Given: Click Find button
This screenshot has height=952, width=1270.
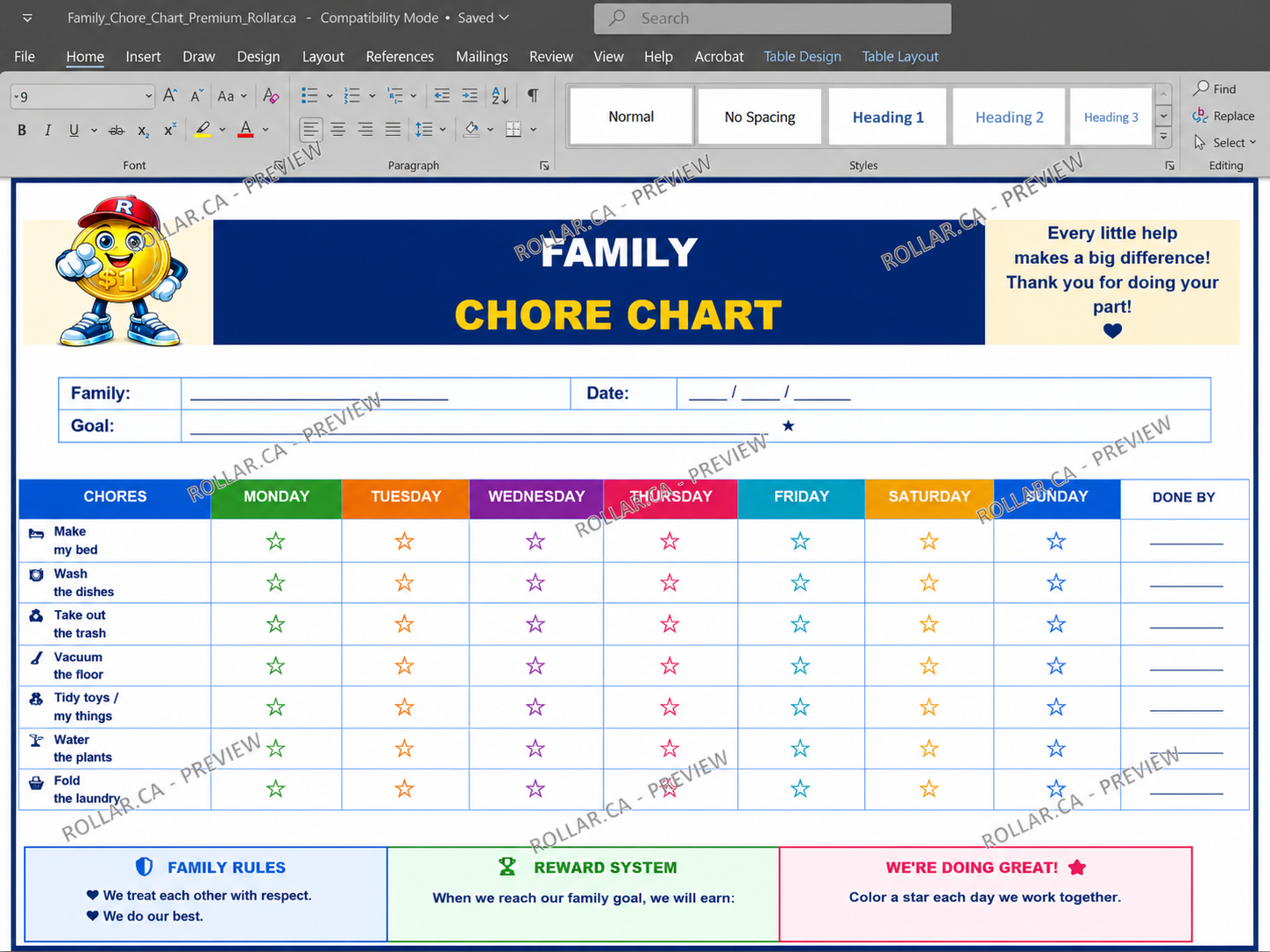Looking at the screenshot, I should coord(1215,89).
